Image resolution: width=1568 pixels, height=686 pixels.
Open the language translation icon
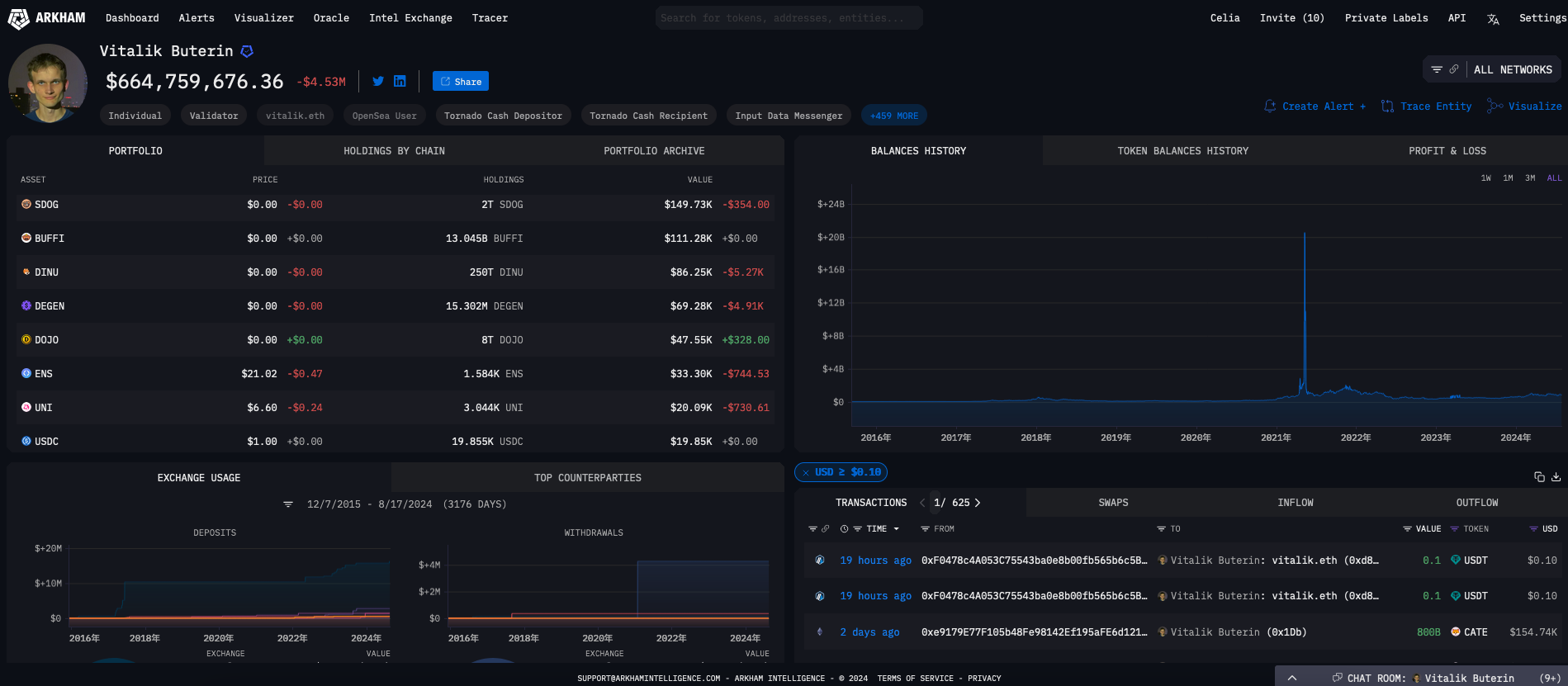point(1493,19)
